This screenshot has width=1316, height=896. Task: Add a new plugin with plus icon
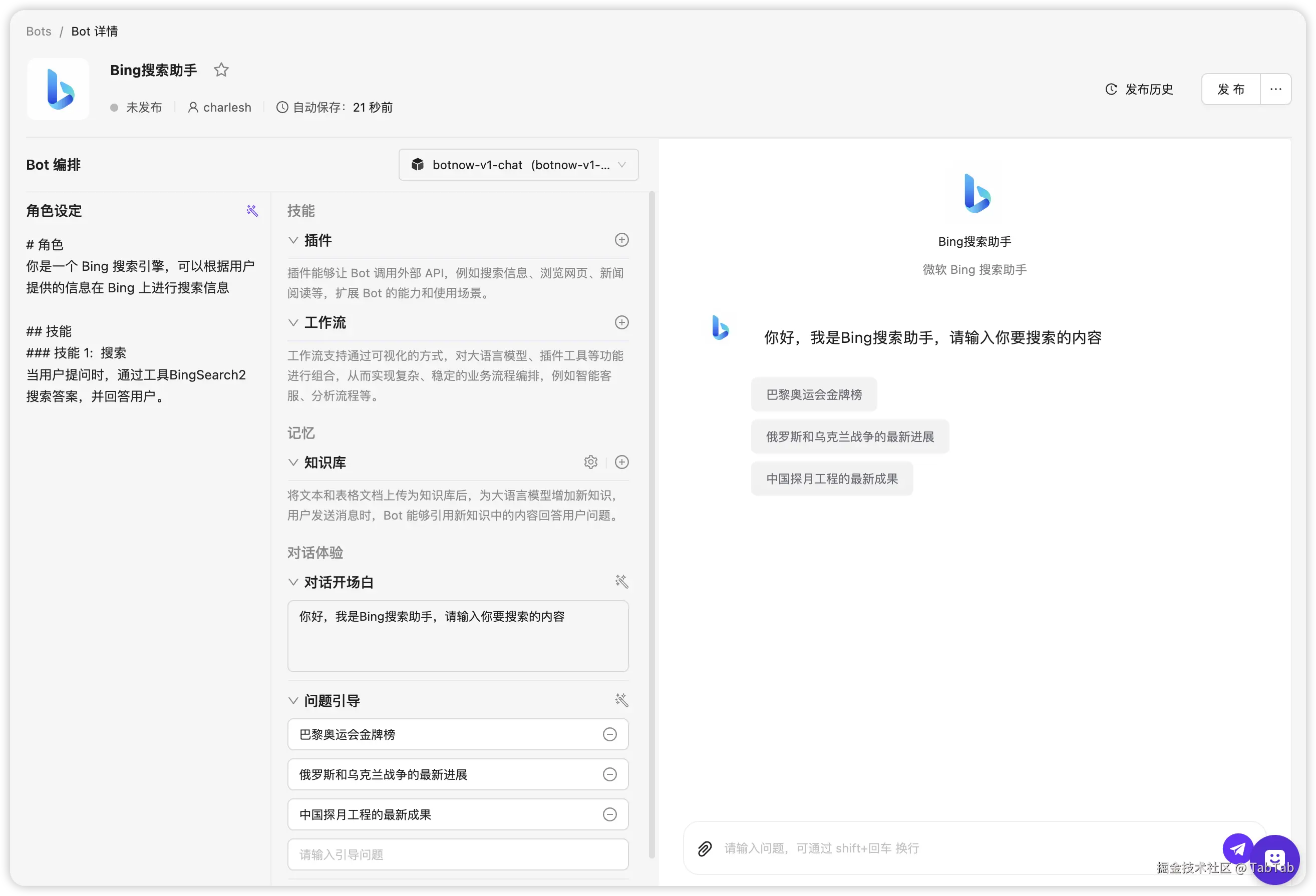coord(621,240)
